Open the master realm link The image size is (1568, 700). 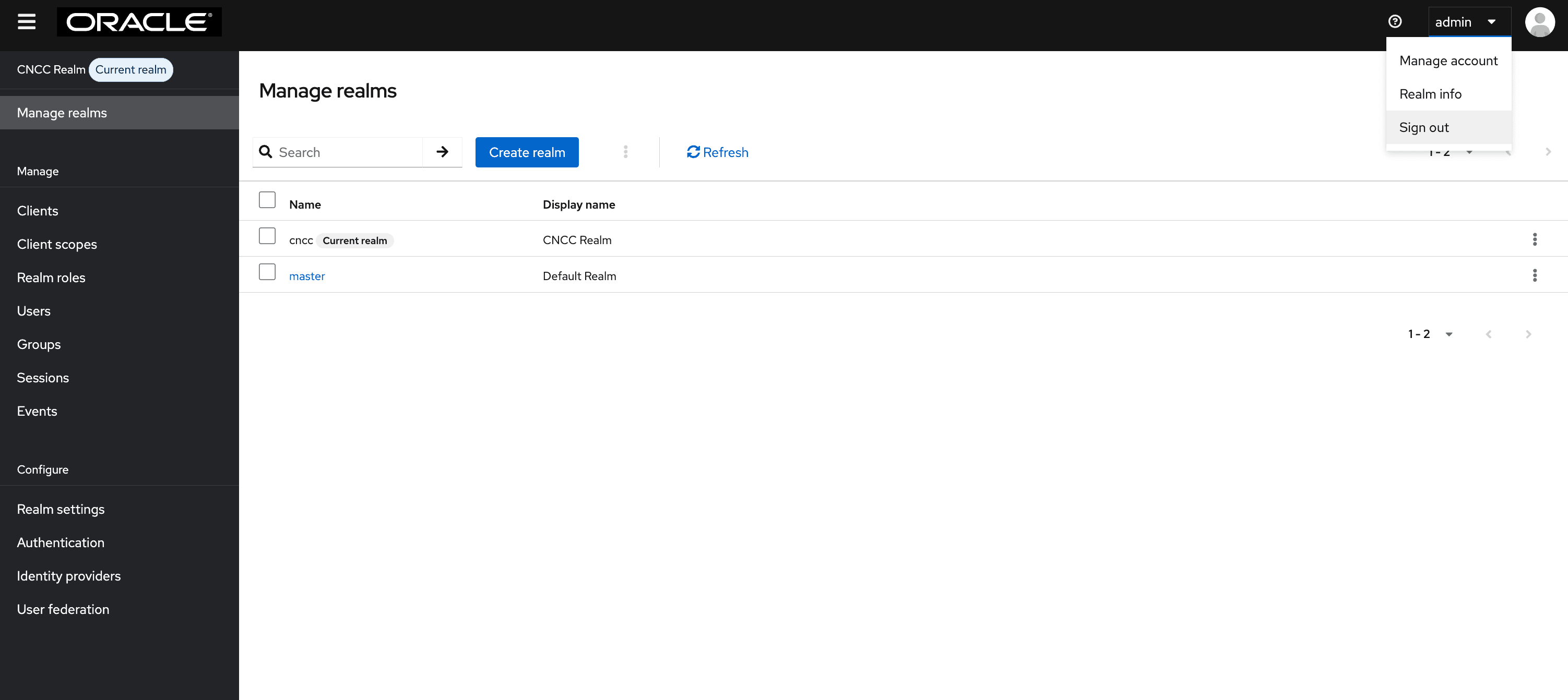pyautogui.click(x=307, y=276)
